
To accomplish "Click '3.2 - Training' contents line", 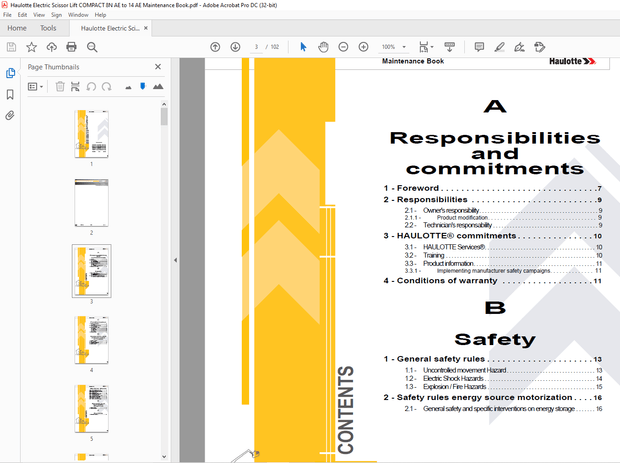I will 503,255.
